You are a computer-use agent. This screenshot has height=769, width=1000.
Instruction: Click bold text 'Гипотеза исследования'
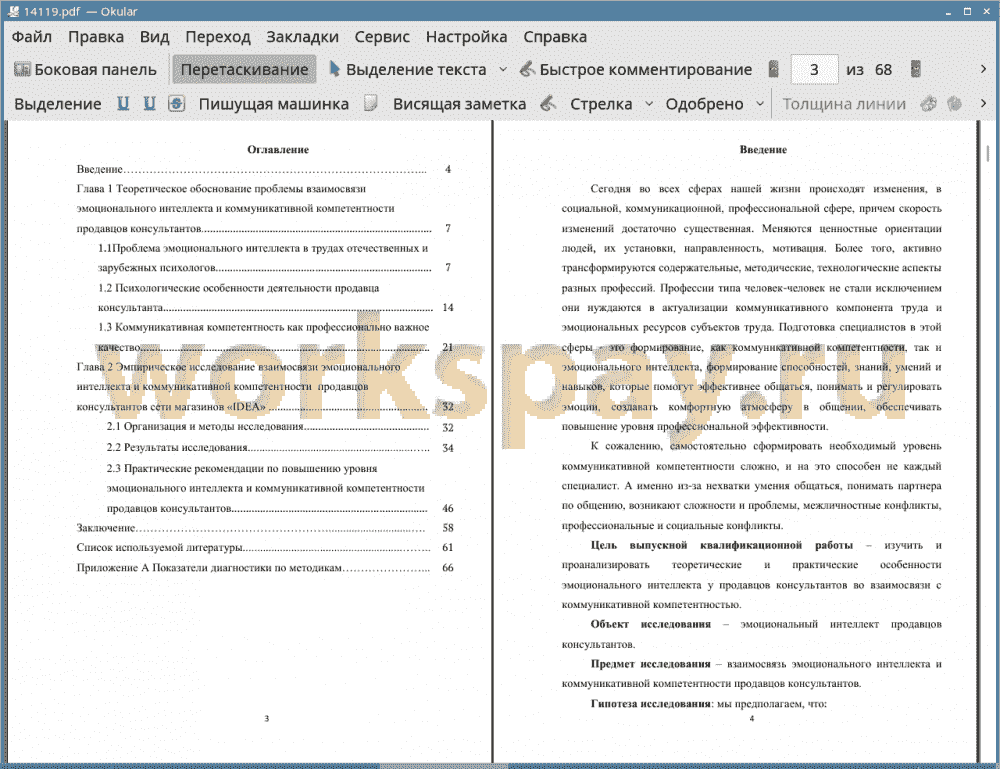pos(650,704)
